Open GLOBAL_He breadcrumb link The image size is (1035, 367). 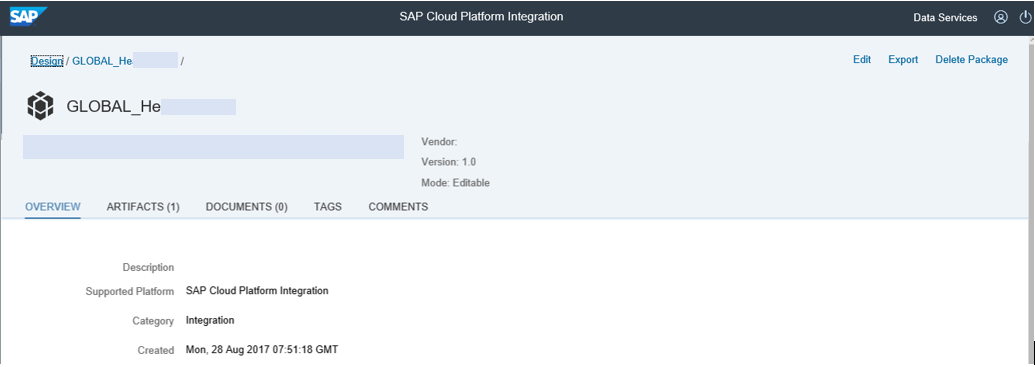coord(103,61)
